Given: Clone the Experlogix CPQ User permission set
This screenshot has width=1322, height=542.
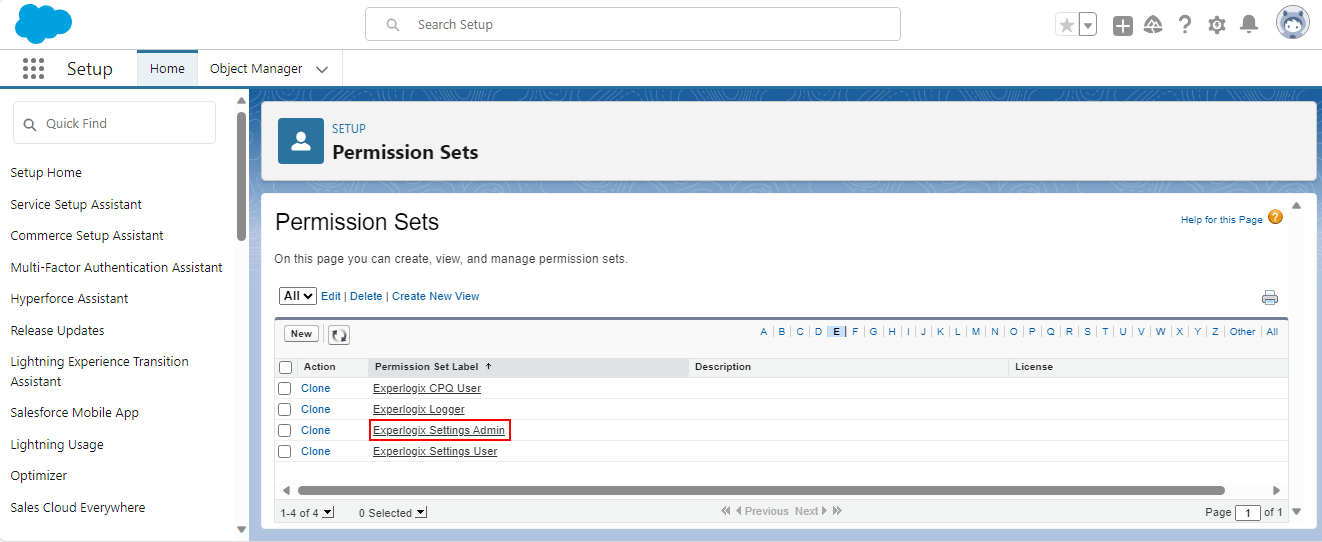Looking at the screenshot, I should tap(316, 388).
